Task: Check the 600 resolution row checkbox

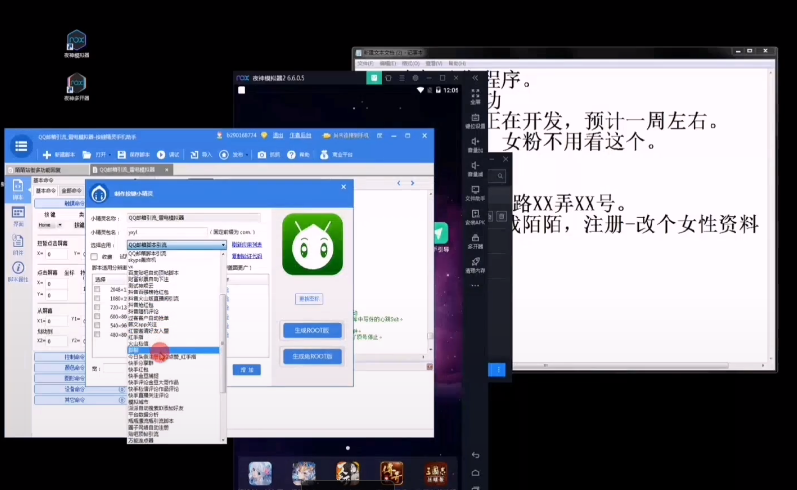Action: [x=97, y=317]
